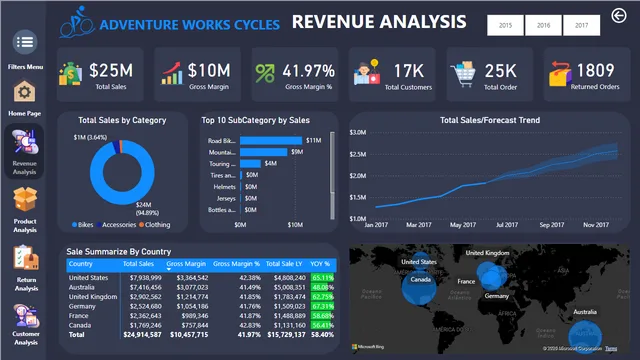This screenshot has width=640, height=360.
Task: Click France row in country table
Action: coord(201,316)
